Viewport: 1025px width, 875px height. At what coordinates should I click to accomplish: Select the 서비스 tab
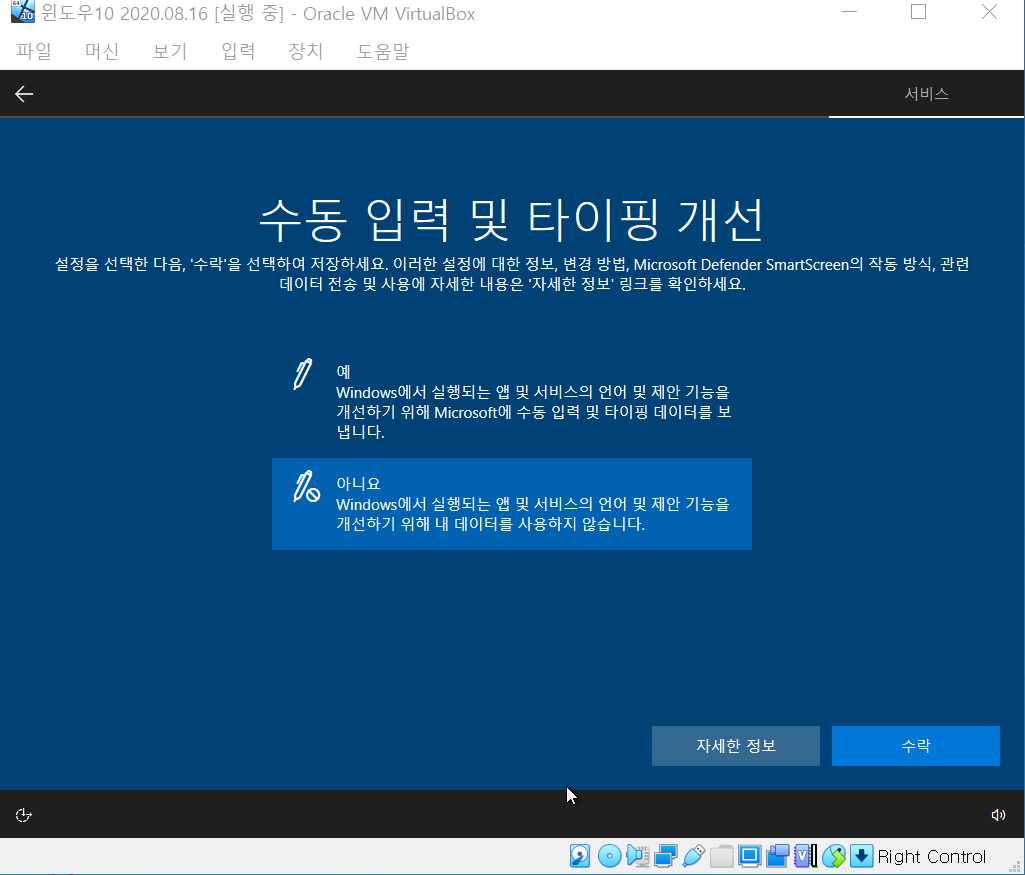926,94
